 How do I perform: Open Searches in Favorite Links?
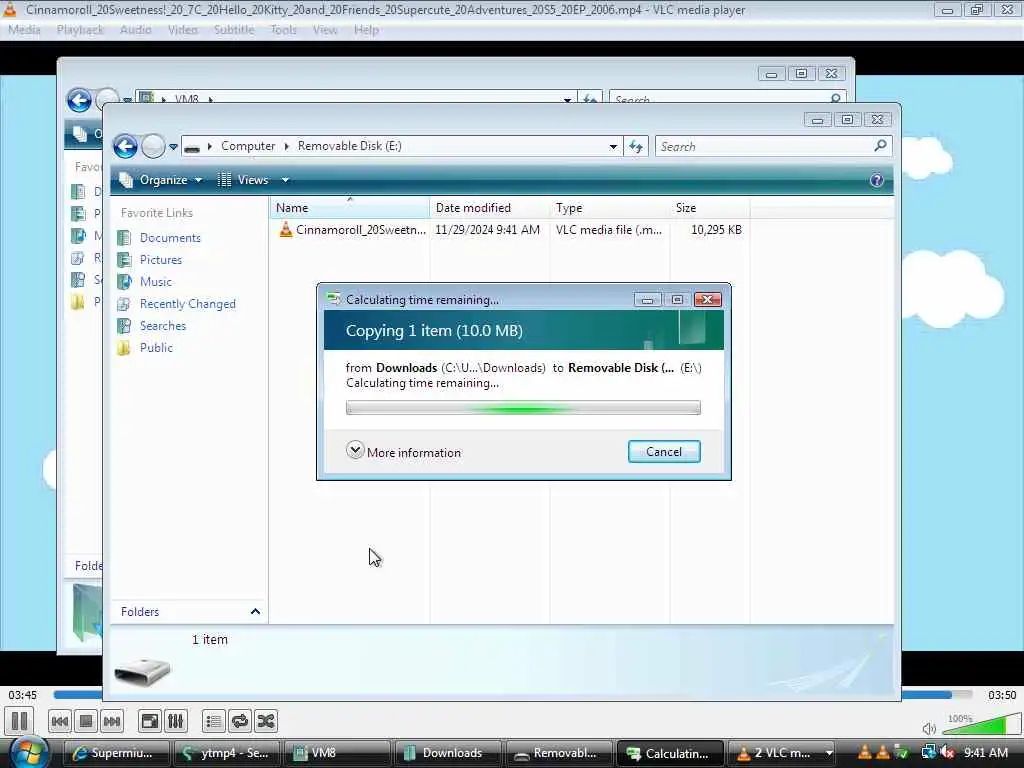[163, 326]
